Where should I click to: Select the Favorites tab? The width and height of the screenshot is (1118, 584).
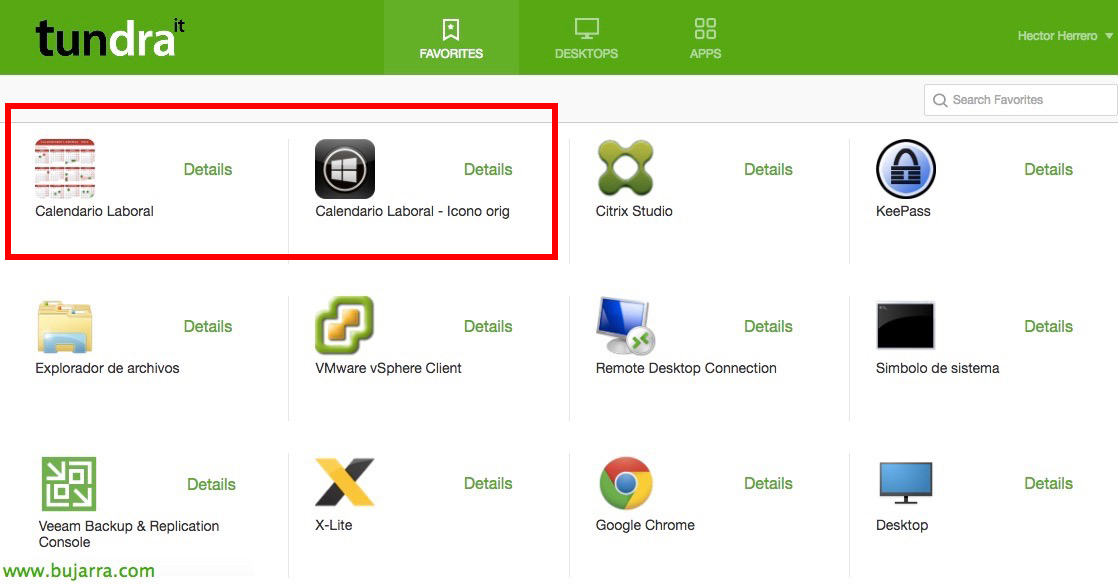pos(451,38)
